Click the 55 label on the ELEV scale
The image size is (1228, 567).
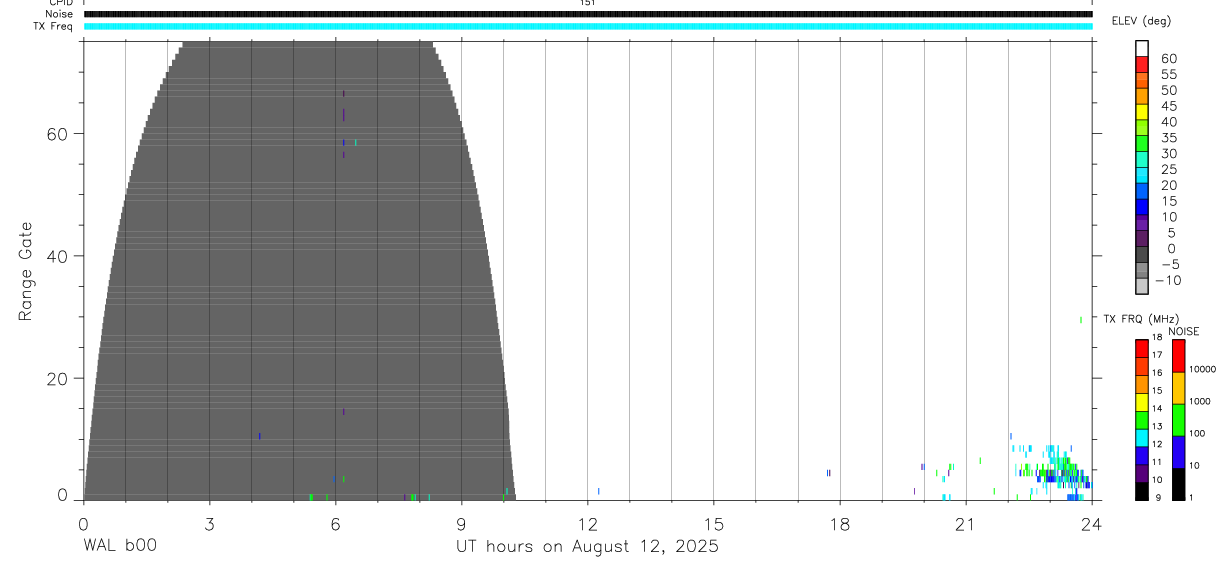tap(1168, 74)
